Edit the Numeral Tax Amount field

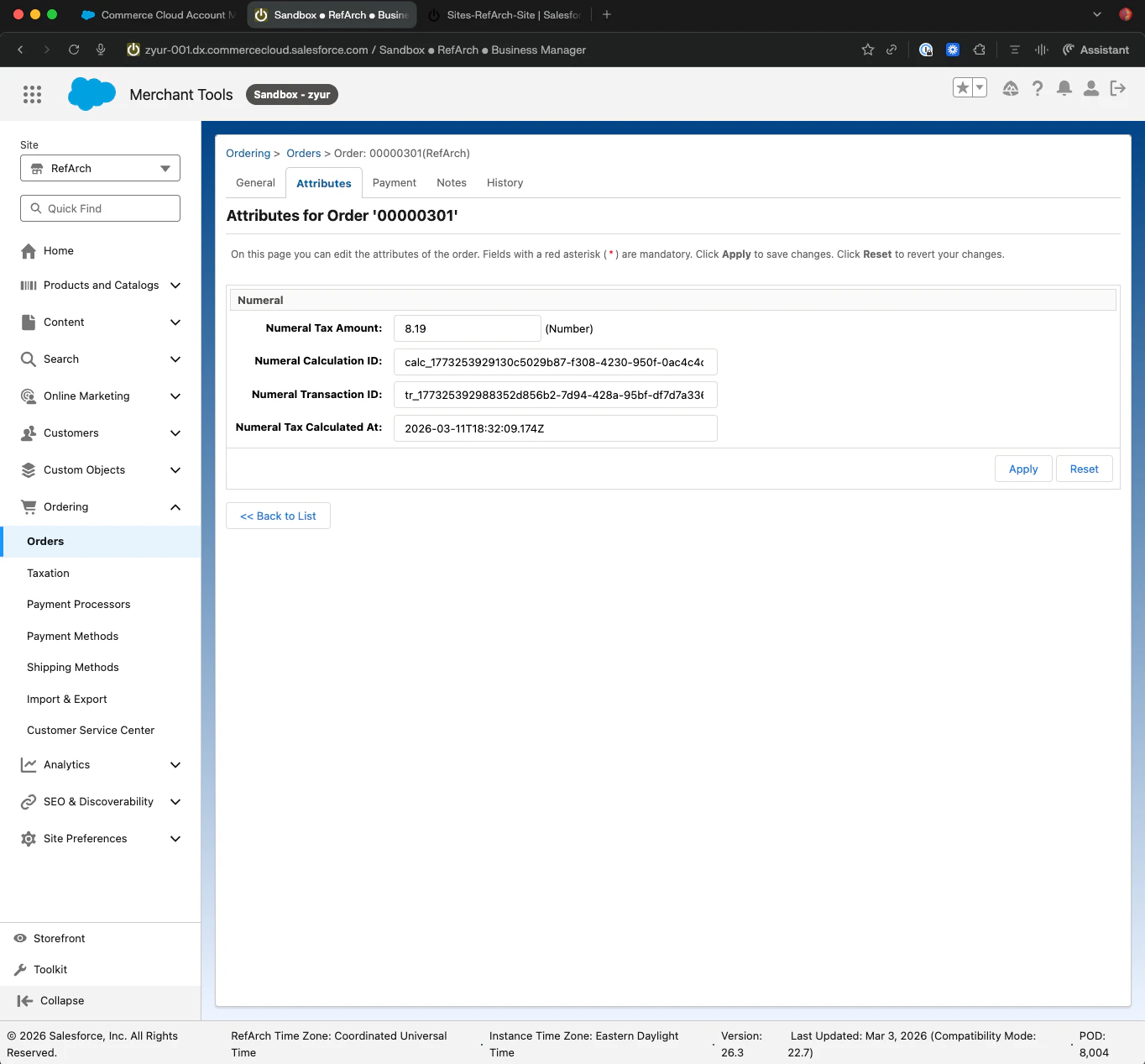pos(467,328)
